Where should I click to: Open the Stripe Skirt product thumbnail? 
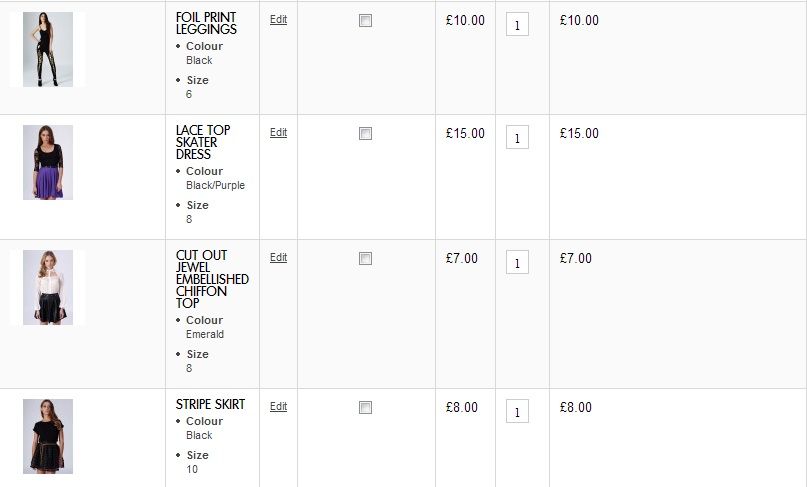pyautogui.click(x=48, y=436)
